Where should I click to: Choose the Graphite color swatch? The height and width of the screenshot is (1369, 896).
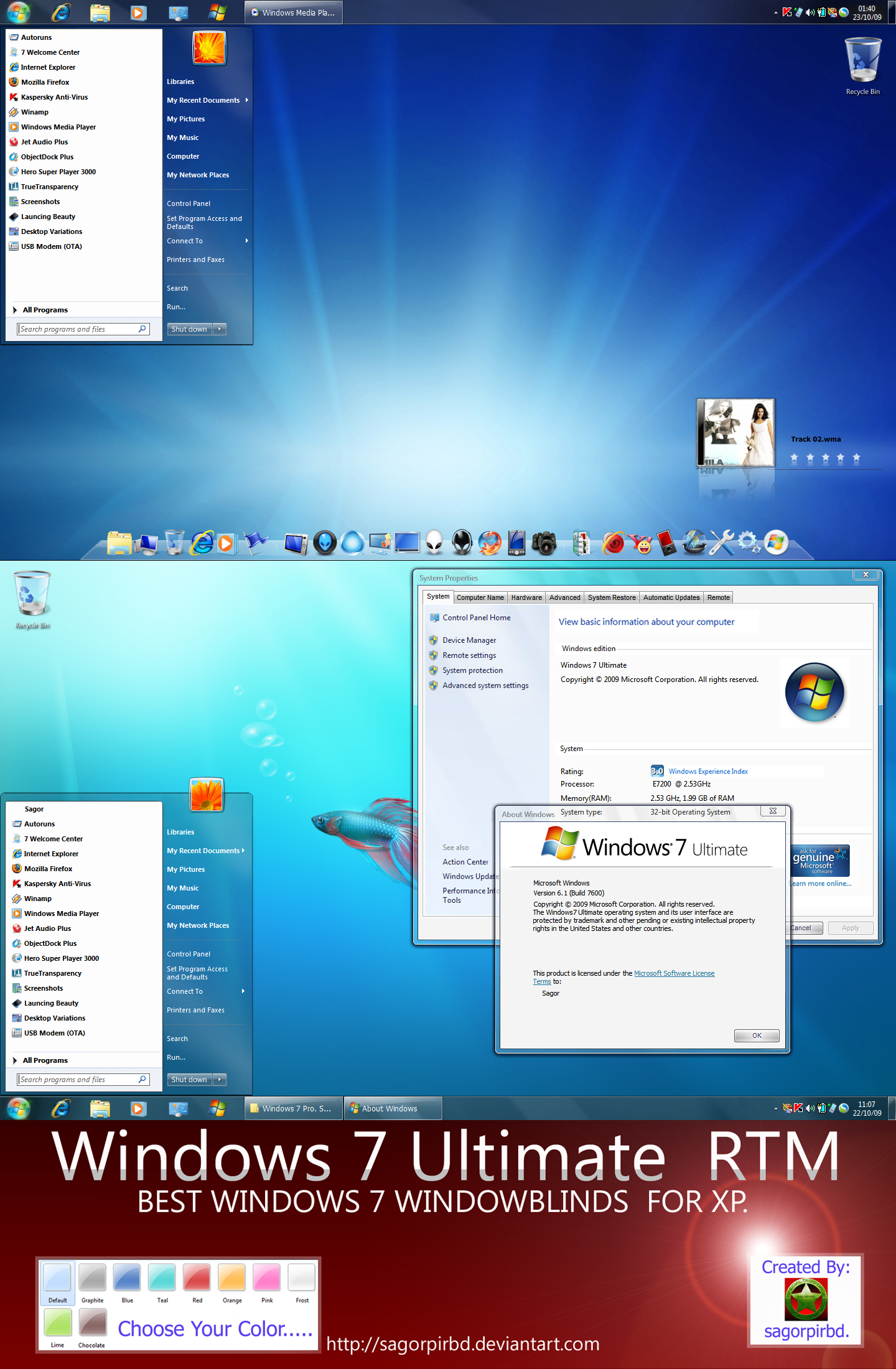click(x=92, y=1277)
